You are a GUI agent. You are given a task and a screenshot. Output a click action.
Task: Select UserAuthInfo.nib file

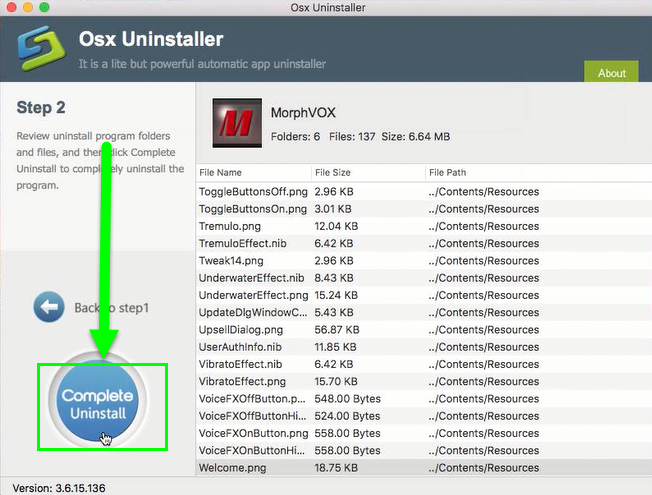(240, 347)
